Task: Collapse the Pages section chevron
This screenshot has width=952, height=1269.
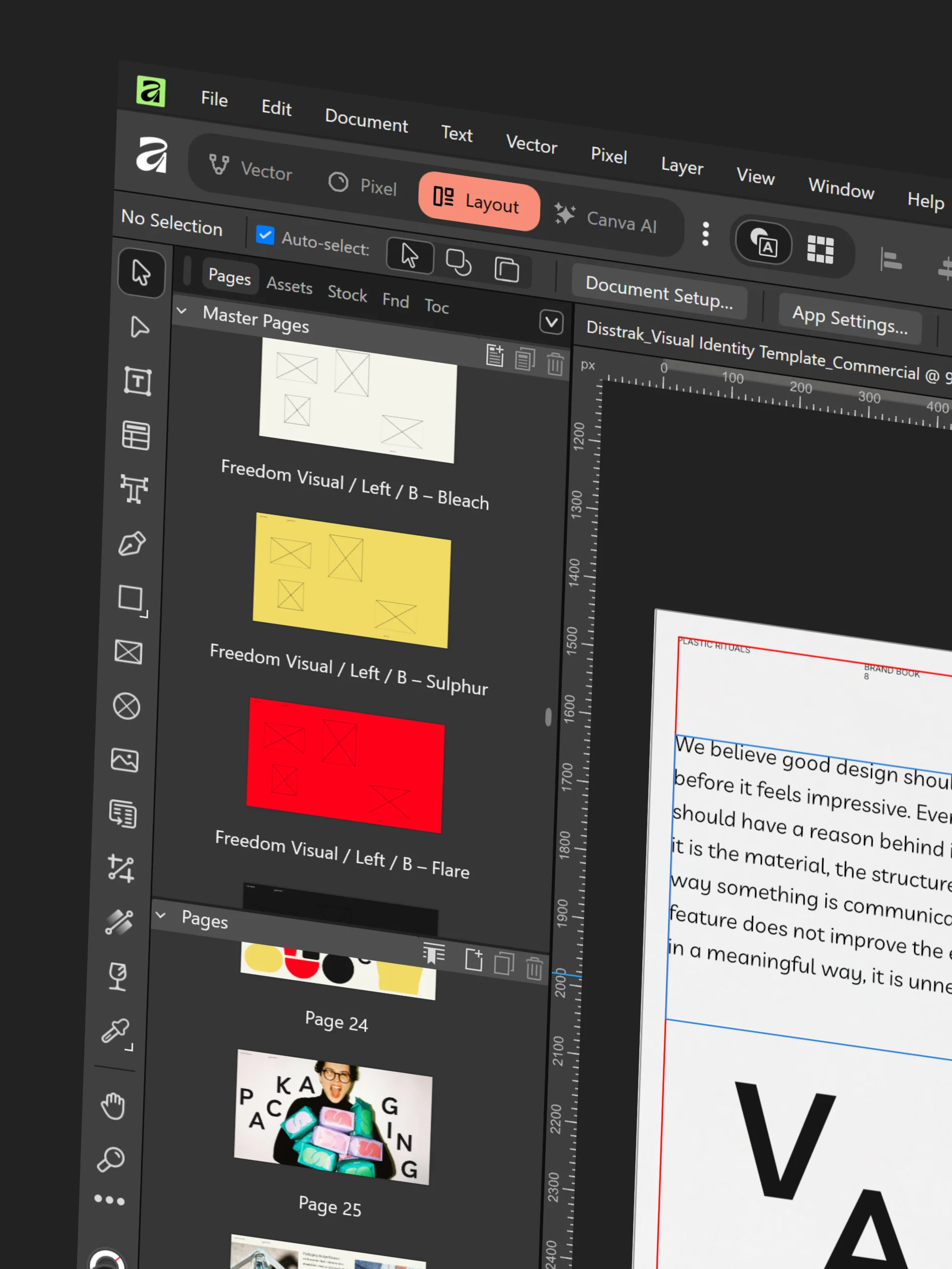Action: (161, 915)
